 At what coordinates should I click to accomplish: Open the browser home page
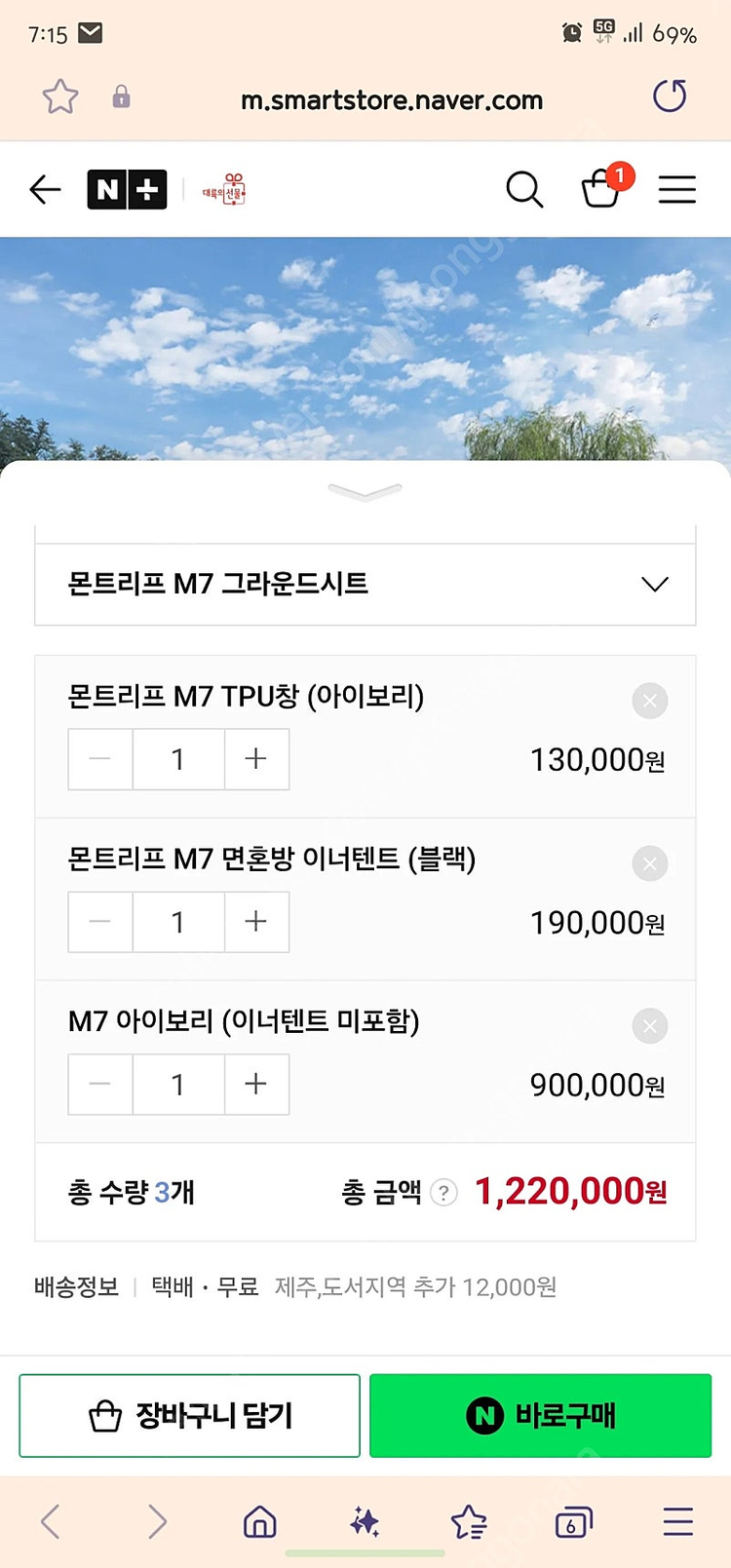[x=259, y=1521]
